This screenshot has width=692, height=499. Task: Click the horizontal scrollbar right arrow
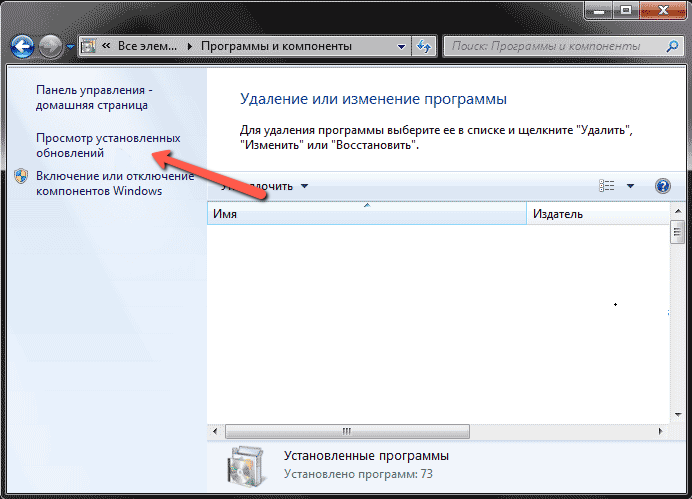point(661,431)
